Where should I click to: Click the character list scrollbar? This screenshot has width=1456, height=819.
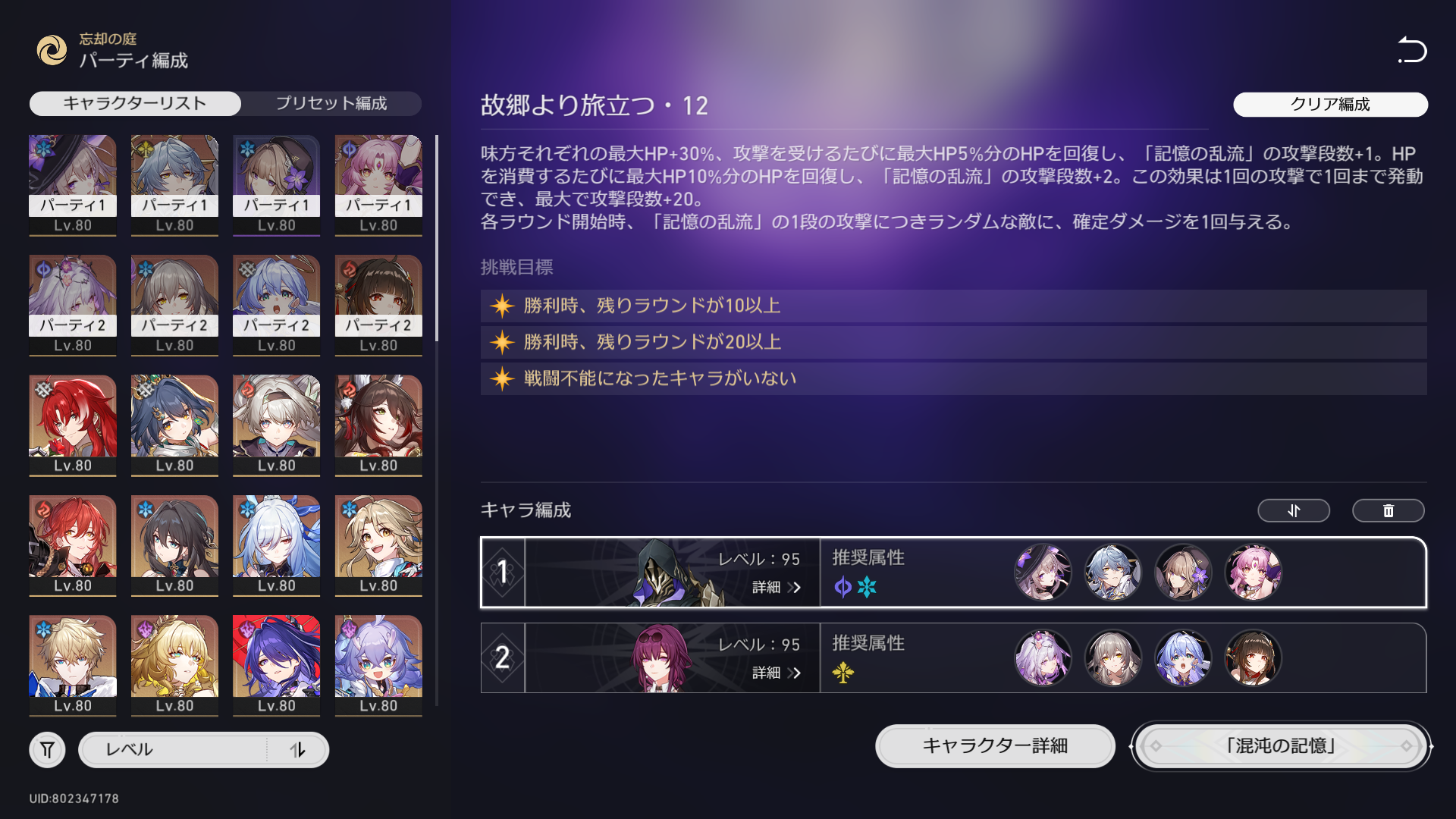(437, 238)
